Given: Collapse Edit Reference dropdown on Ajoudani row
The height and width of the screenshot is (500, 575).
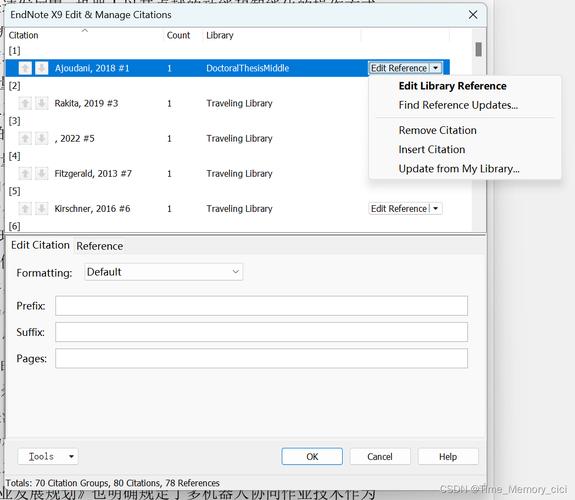Looking at the screenshot, I should [436, 68].
